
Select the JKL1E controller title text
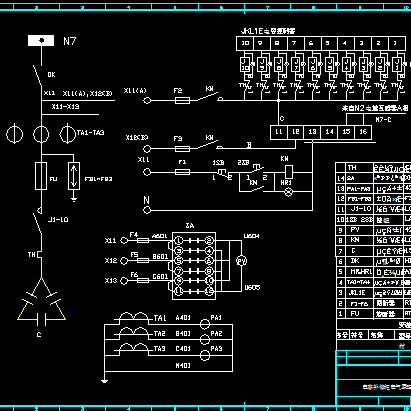tap(268, 31)
